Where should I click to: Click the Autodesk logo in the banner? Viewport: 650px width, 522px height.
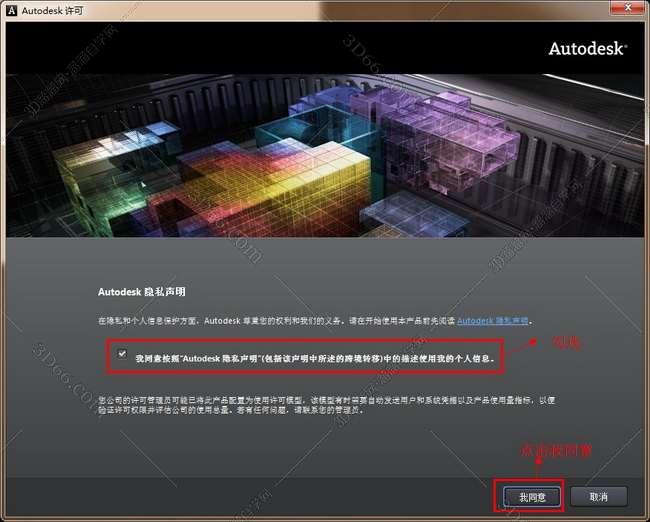tap(587, 49)
